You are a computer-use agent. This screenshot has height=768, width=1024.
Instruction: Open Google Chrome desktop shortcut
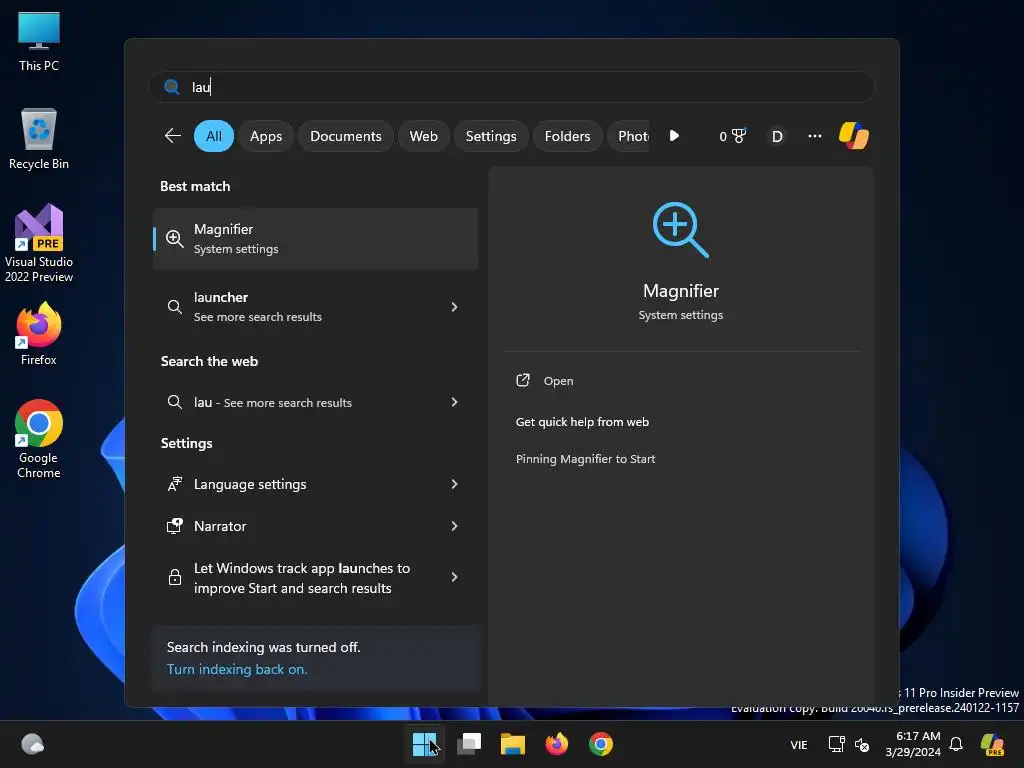(x=39, y=439)
